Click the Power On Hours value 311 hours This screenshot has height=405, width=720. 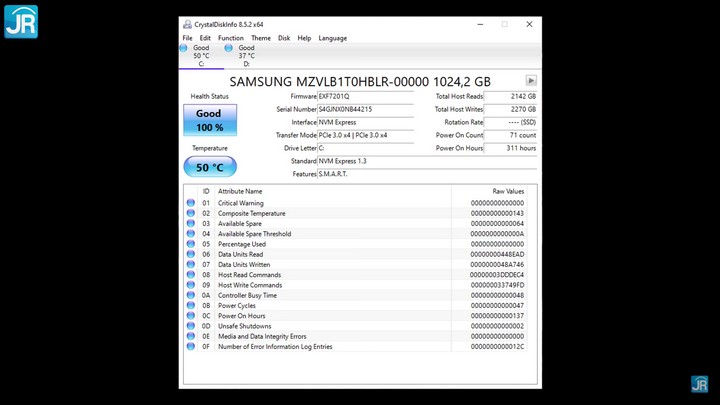510,148
